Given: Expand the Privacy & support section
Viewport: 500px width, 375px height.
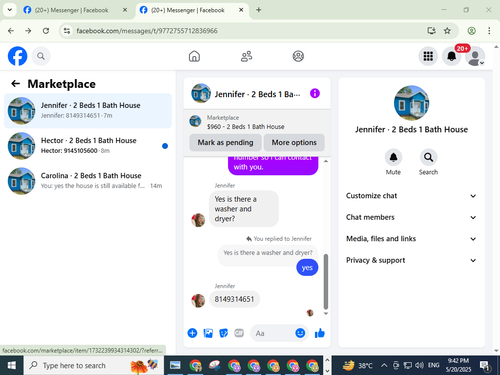Looking at the screenshot, I should [x=411, y=260].
